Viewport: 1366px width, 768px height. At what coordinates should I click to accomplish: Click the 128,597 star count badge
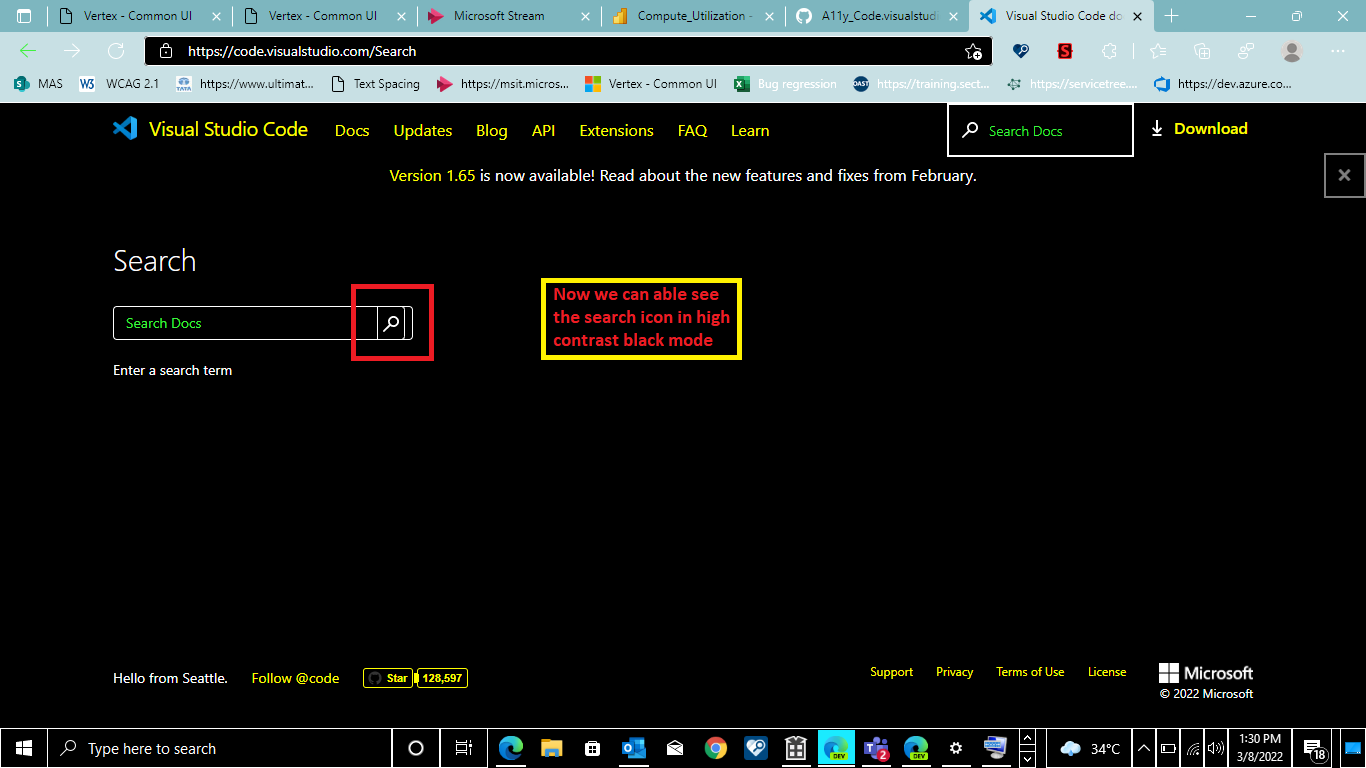coord(442,677)
